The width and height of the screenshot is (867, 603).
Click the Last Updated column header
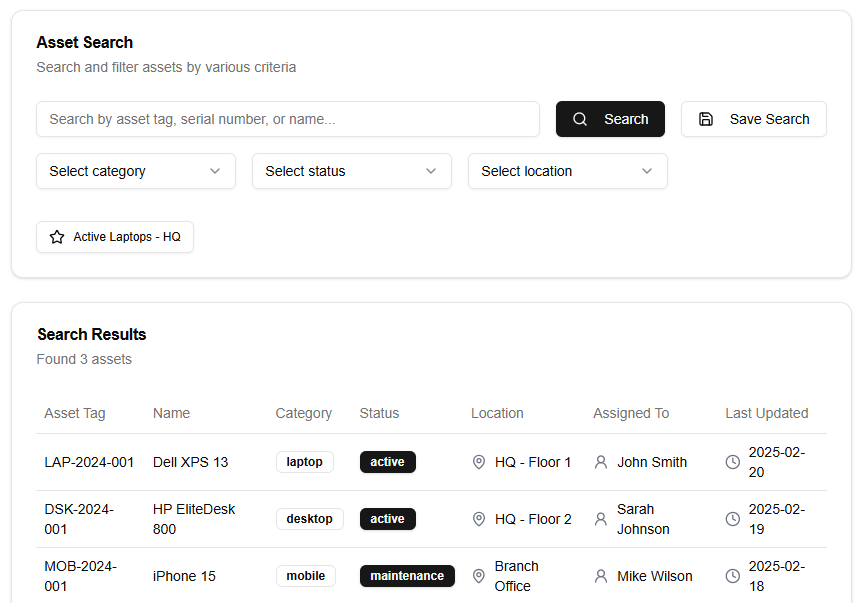pyautogui.click(x=767, y=413)
